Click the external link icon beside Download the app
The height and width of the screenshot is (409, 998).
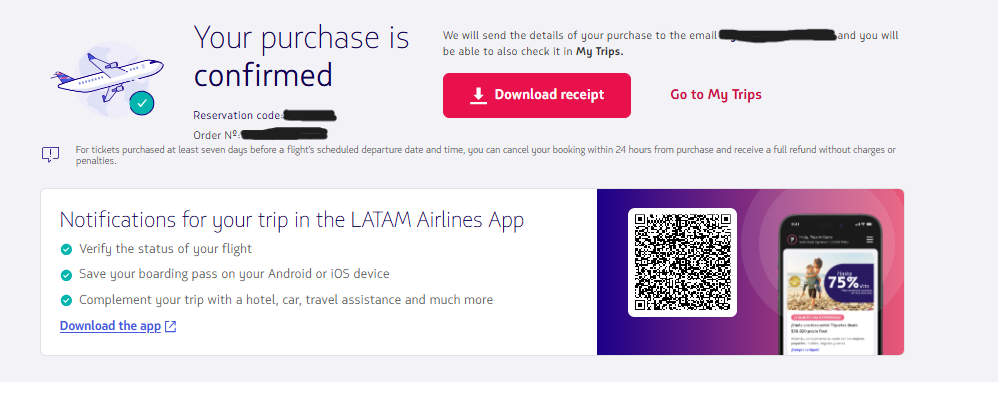click(x=171, y=326)
